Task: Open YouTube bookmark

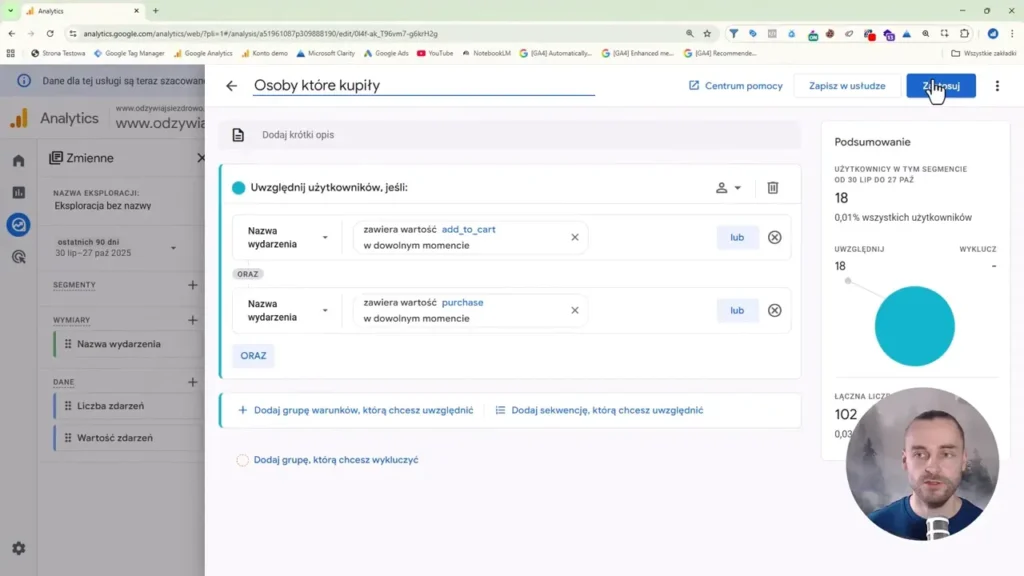Action: [435, 53]
